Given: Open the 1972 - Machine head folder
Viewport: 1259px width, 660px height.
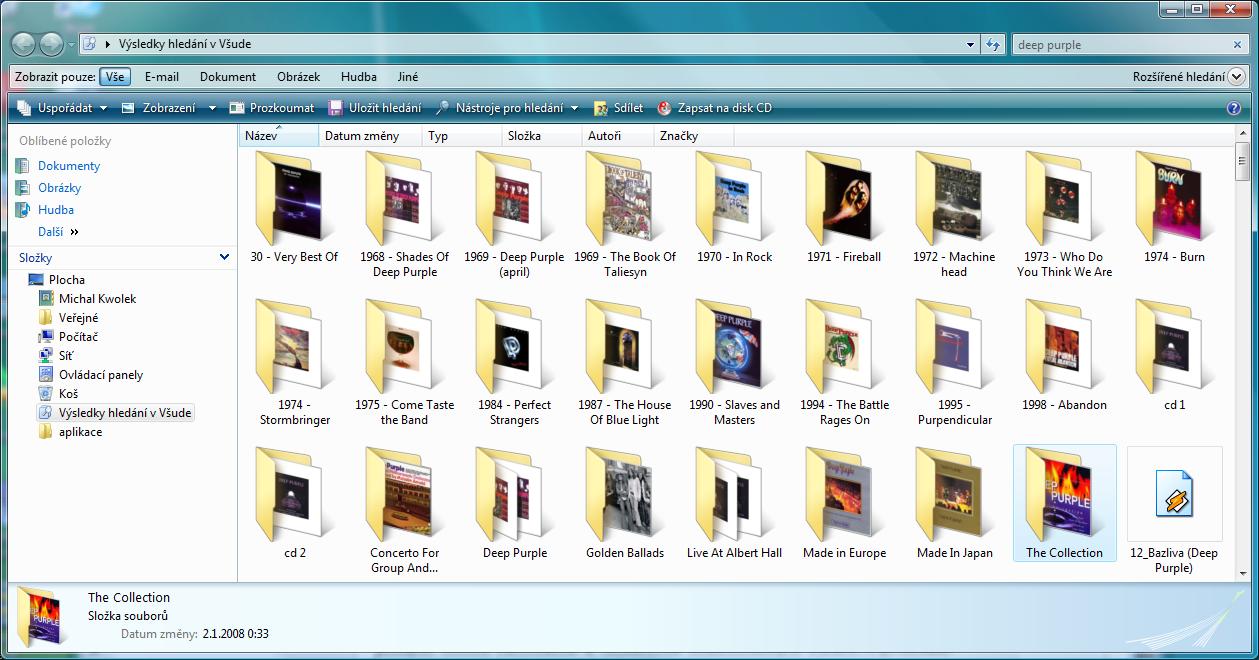Looking at the screenshot, I should [x=954, y=215].
